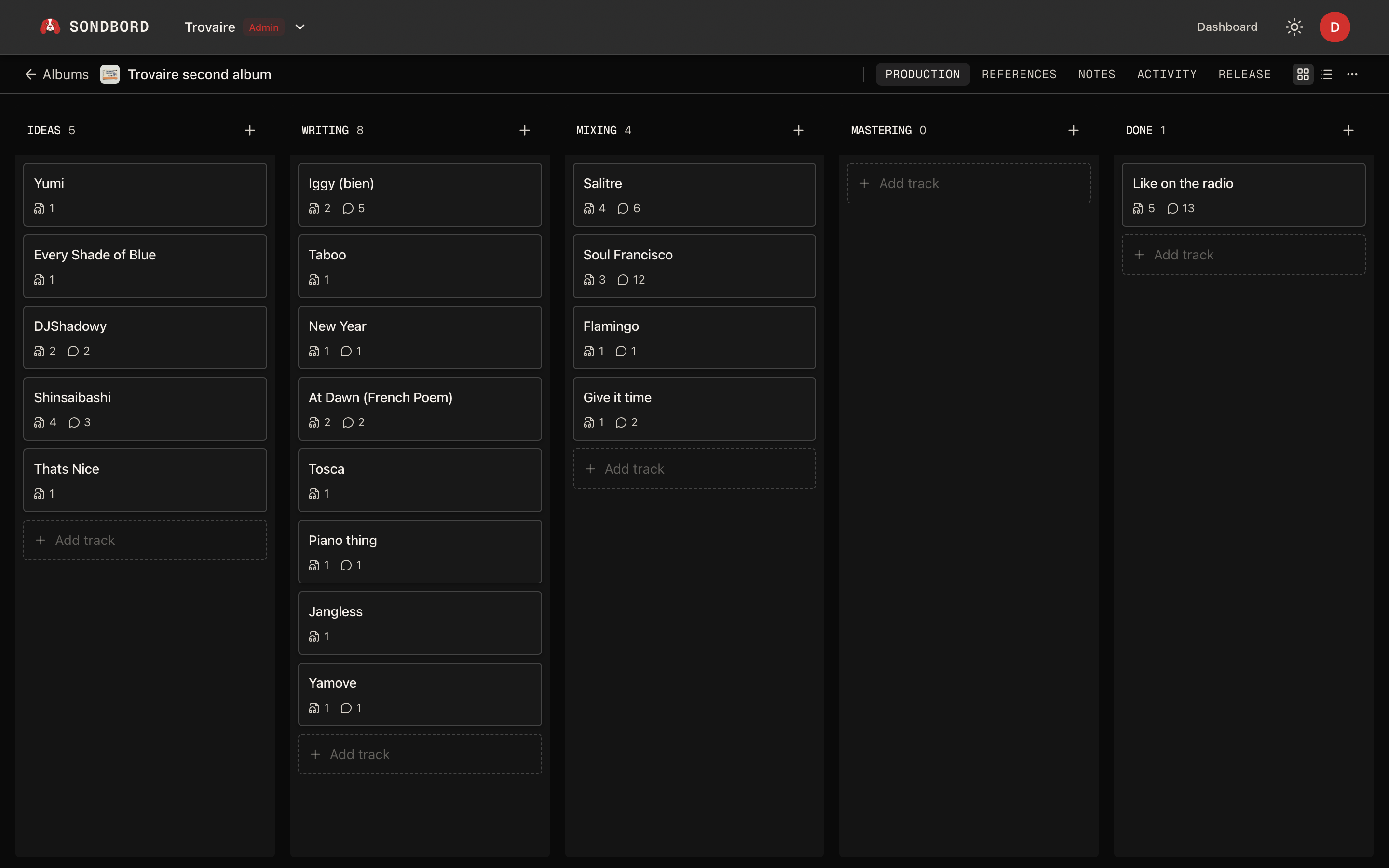
Task: Click comments icon on Soul Francisco card
Action: point(623,280)
